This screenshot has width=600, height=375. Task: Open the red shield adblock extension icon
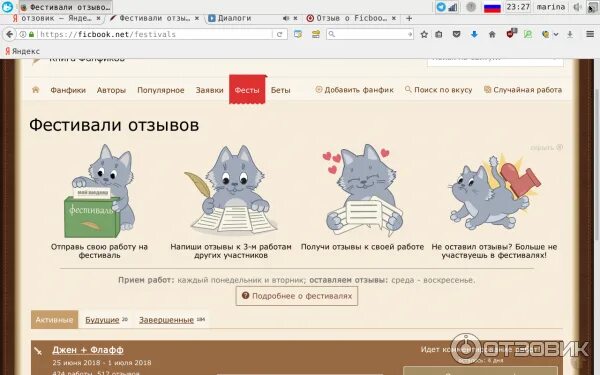(511, 34)
